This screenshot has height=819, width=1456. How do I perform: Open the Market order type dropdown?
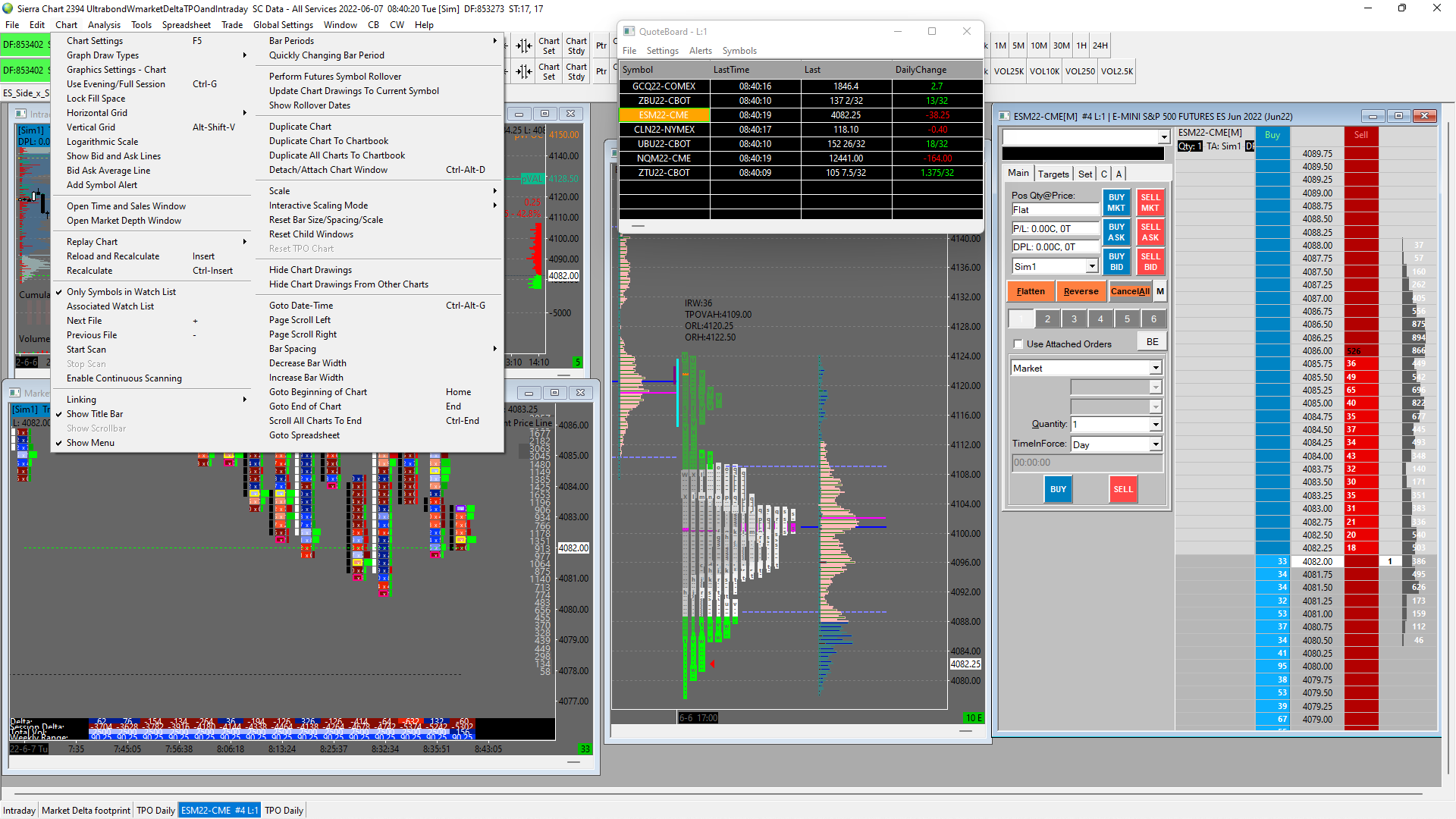(x=1156, y=369)
